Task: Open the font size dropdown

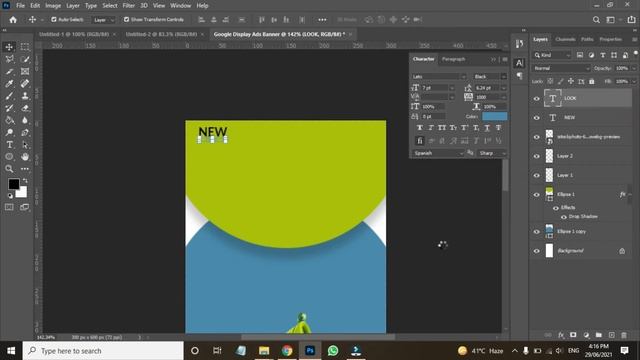Action: coord(451,88)
